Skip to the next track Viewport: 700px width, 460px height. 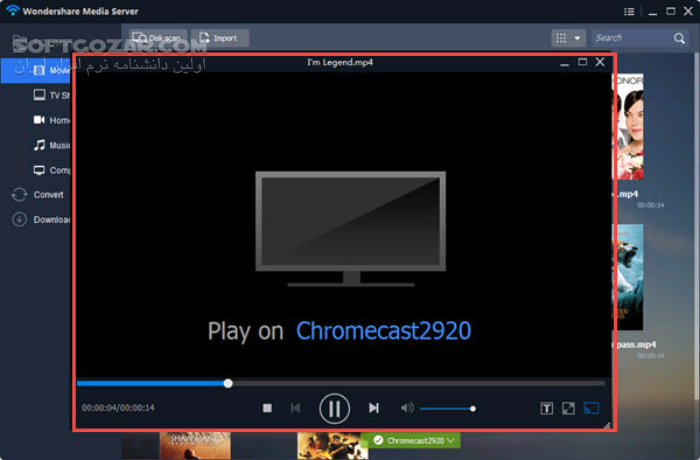coord(374,408)
